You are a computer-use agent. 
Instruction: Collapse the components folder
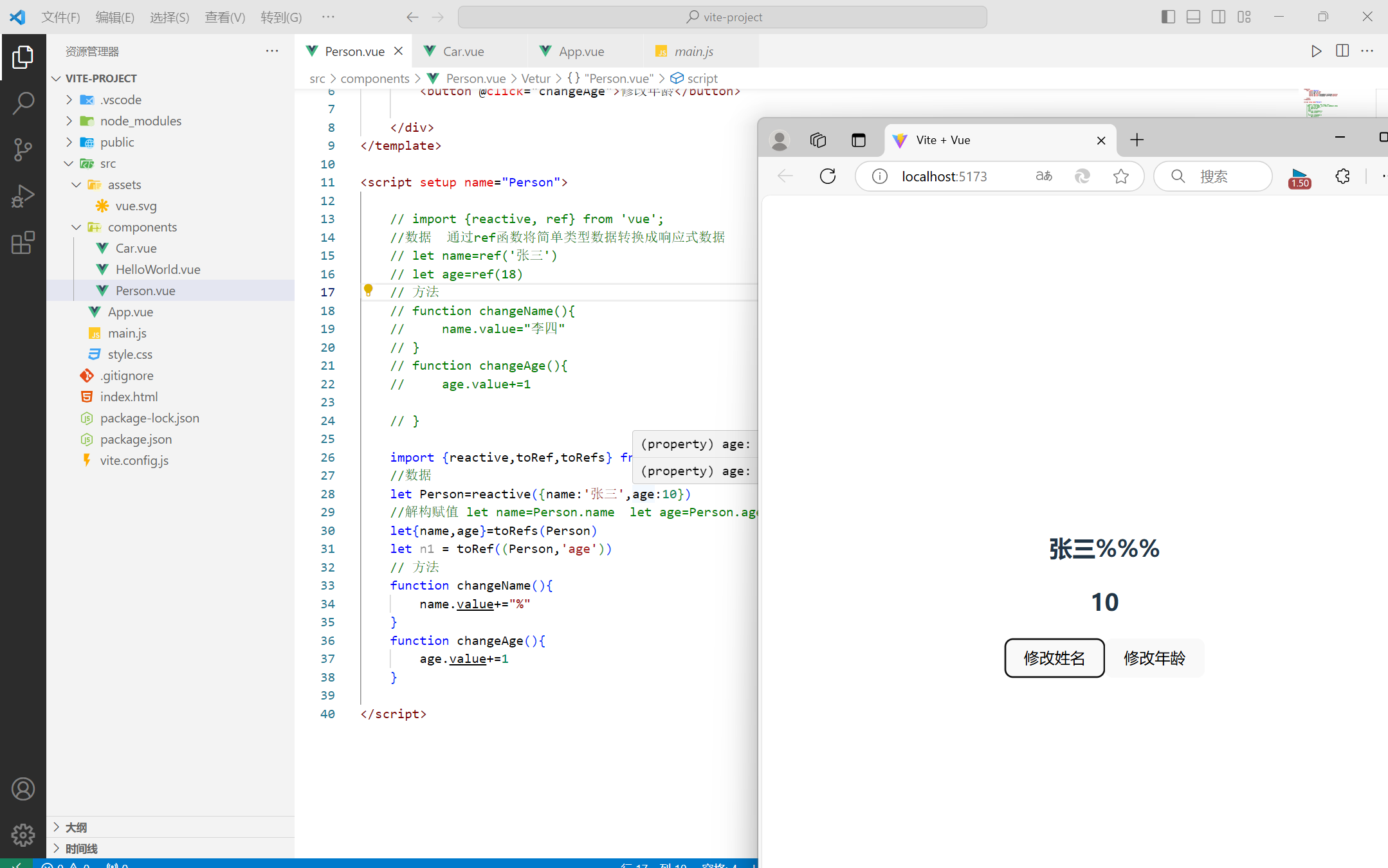(x=77, y=227)
